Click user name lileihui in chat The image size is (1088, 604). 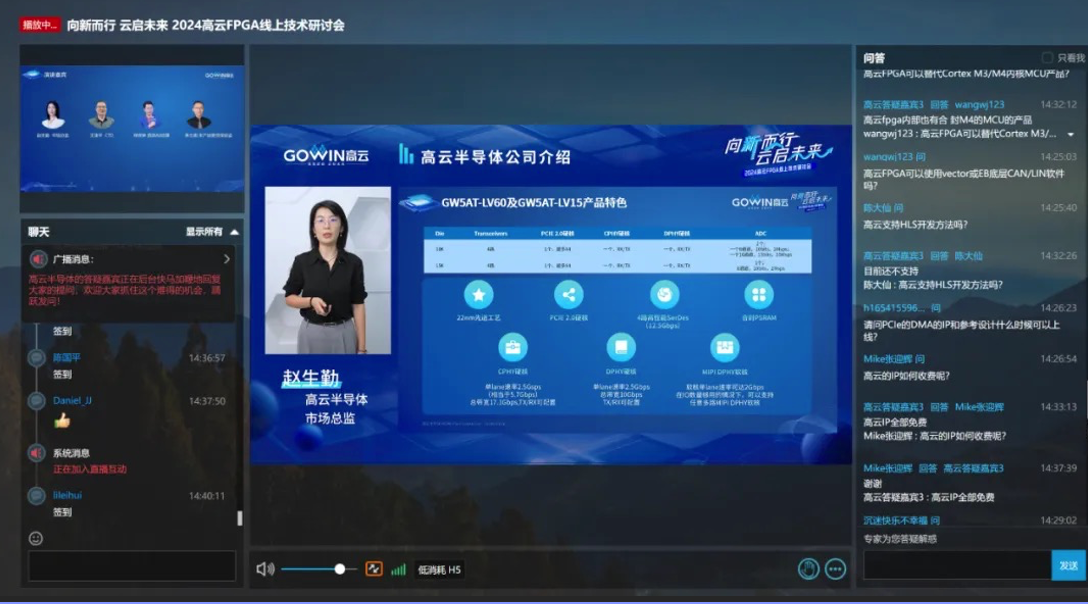(67, 495)
